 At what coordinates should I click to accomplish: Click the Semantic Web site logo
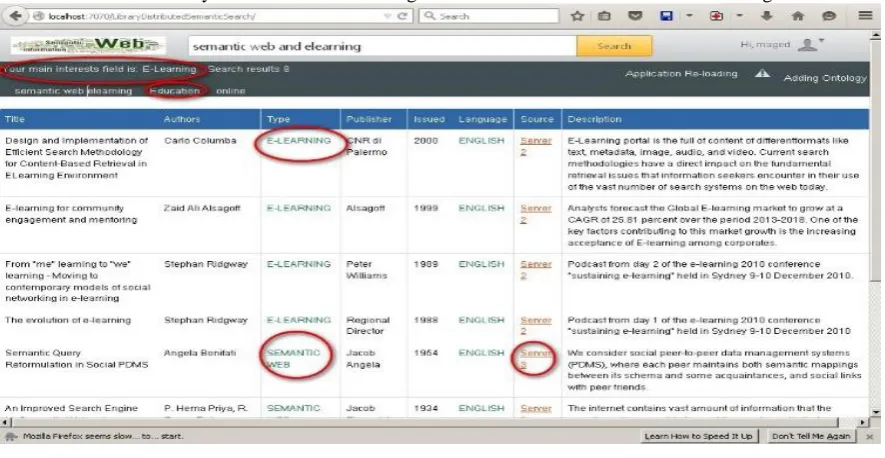pos(88,45)
